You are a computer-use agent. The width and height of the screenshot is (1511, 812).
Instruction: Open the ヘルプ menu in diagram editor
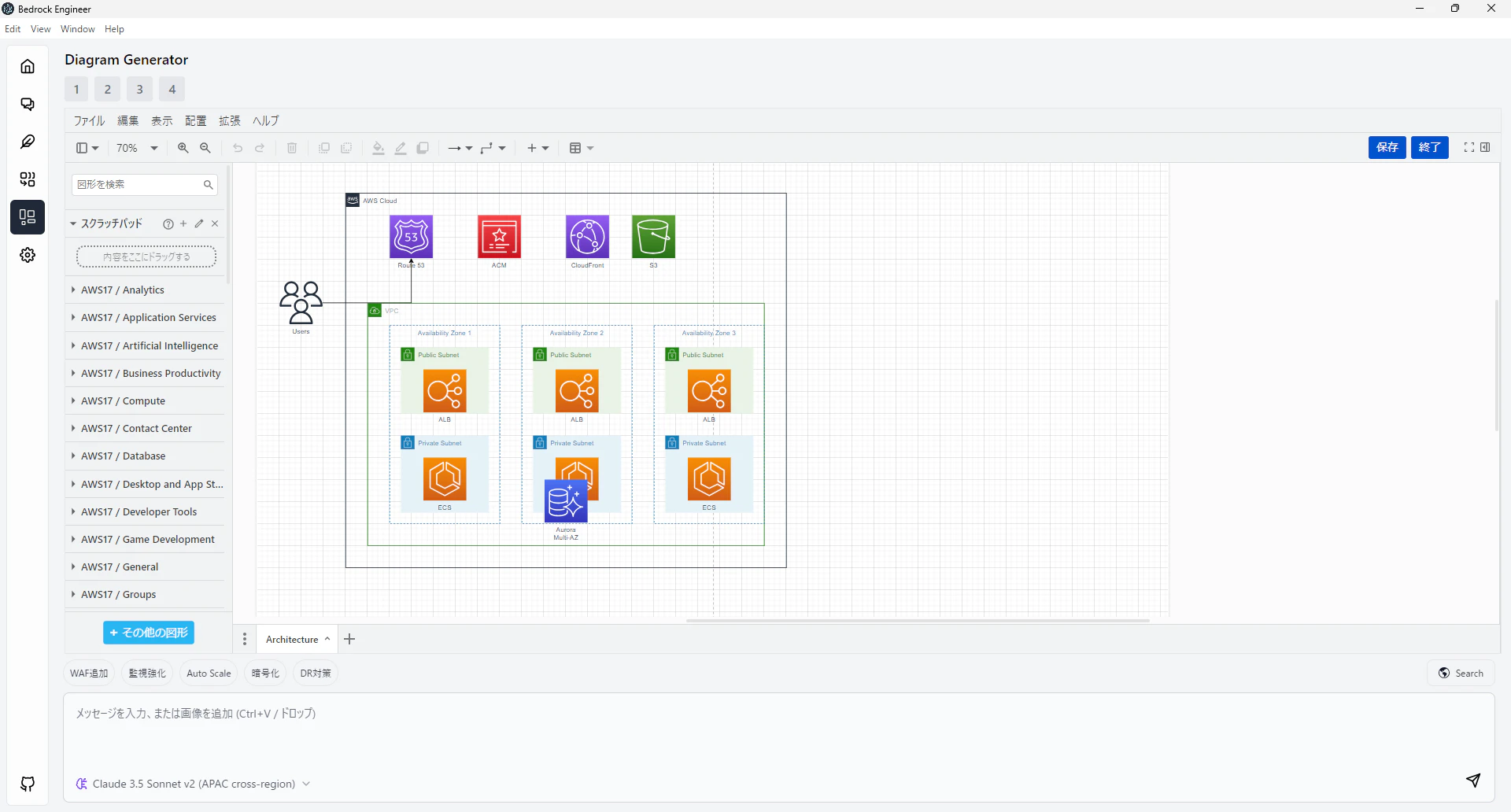coord(266,121)
